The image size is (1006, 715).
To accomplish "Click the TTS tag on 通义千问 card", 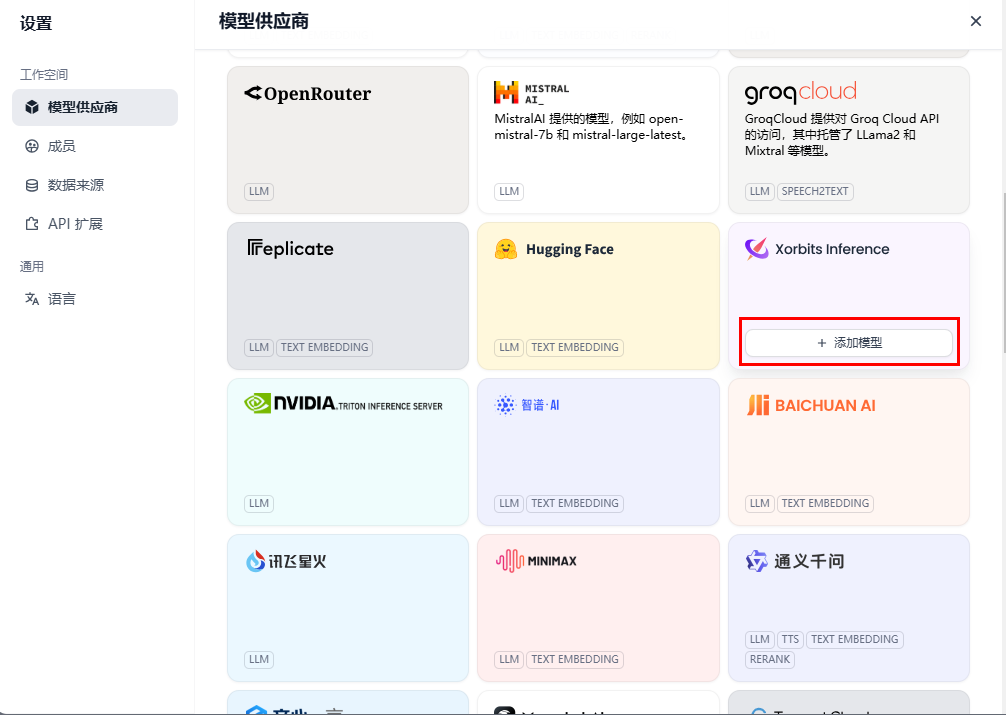I will click(790, 639).
